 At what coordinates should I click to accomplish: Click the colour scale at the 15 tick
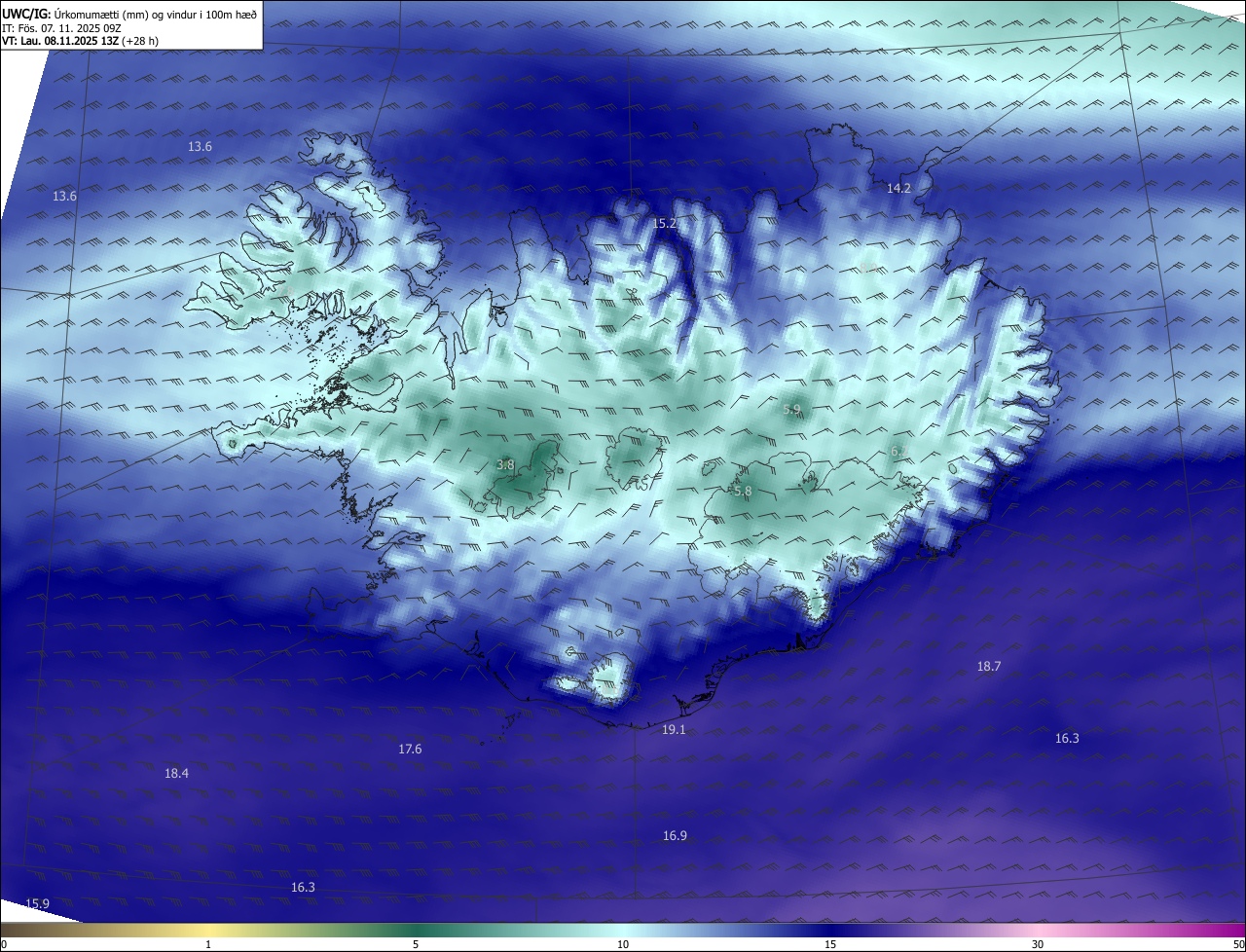(x=830, y=944)
